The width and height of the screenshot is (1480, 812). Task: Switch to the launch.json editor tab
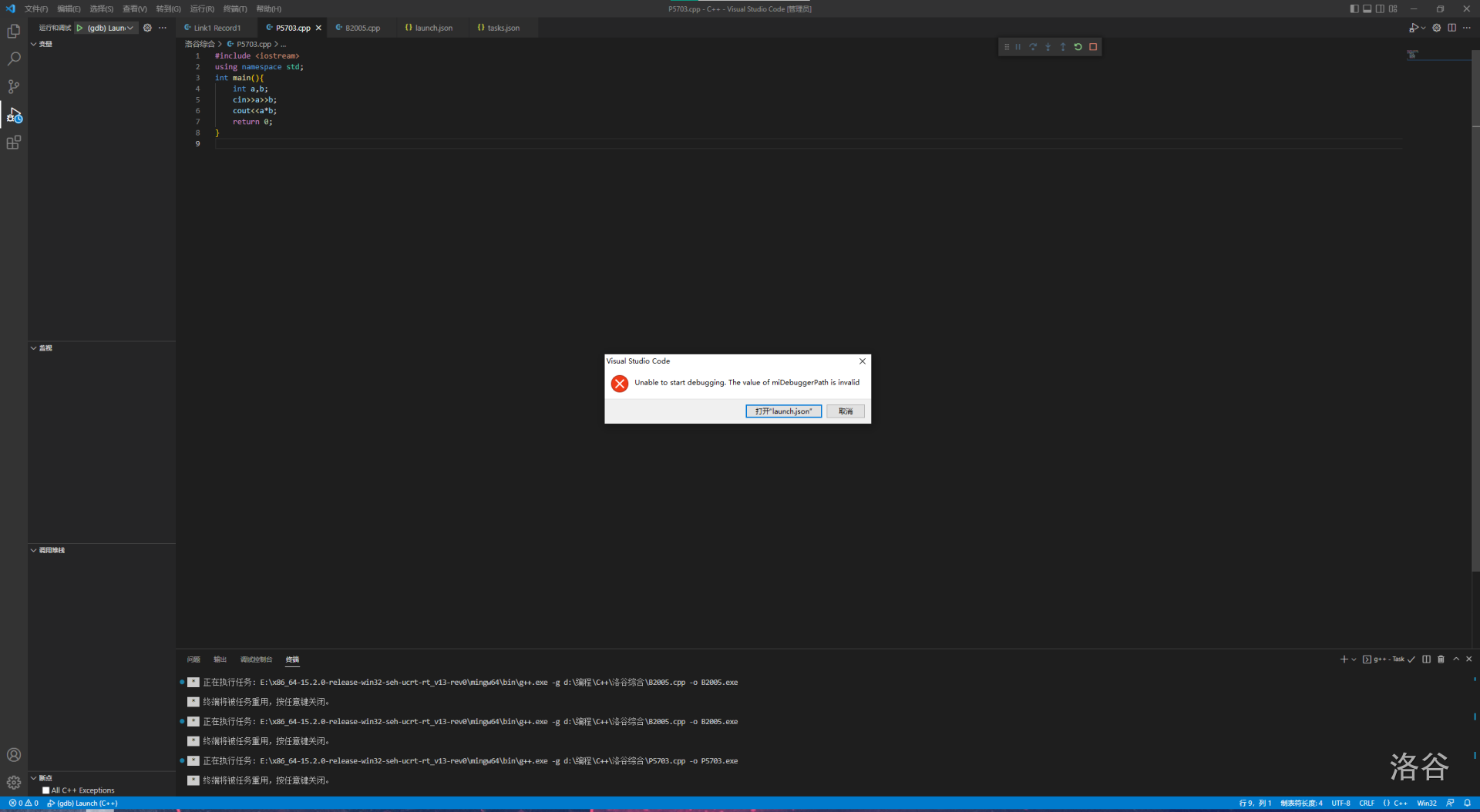433,28
